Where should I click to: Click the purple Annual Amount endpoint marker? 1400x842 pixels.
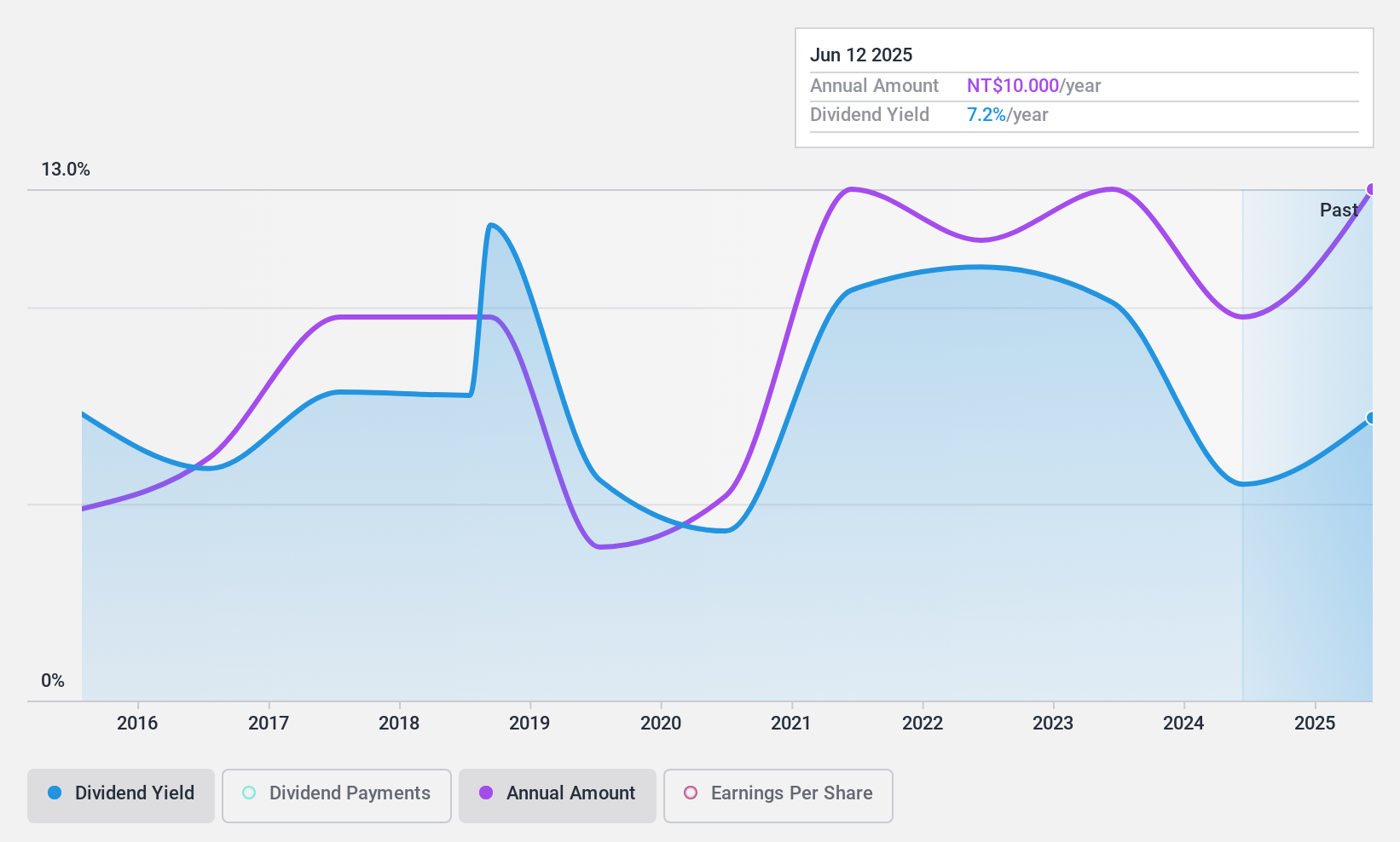1371,189
